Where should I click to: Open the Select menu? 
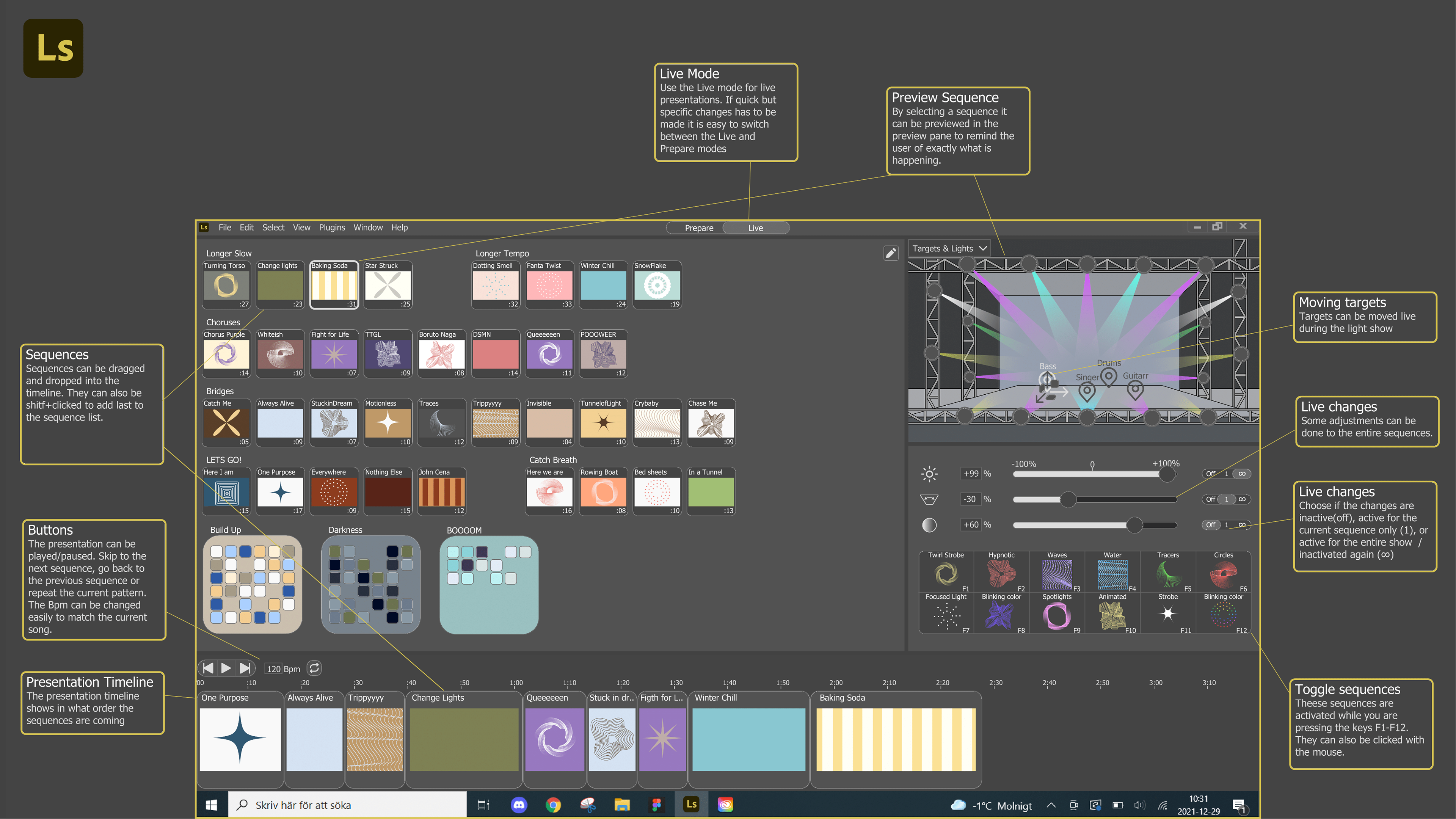273,227
